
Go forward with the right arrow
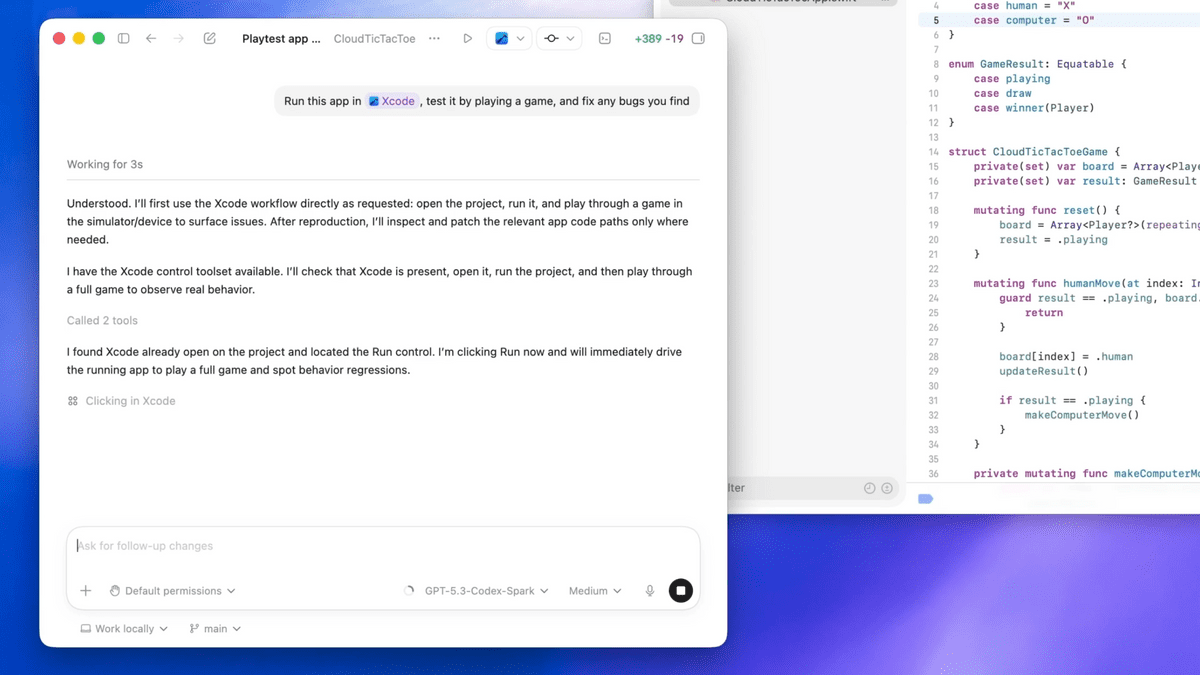click(x=179, y=39)
